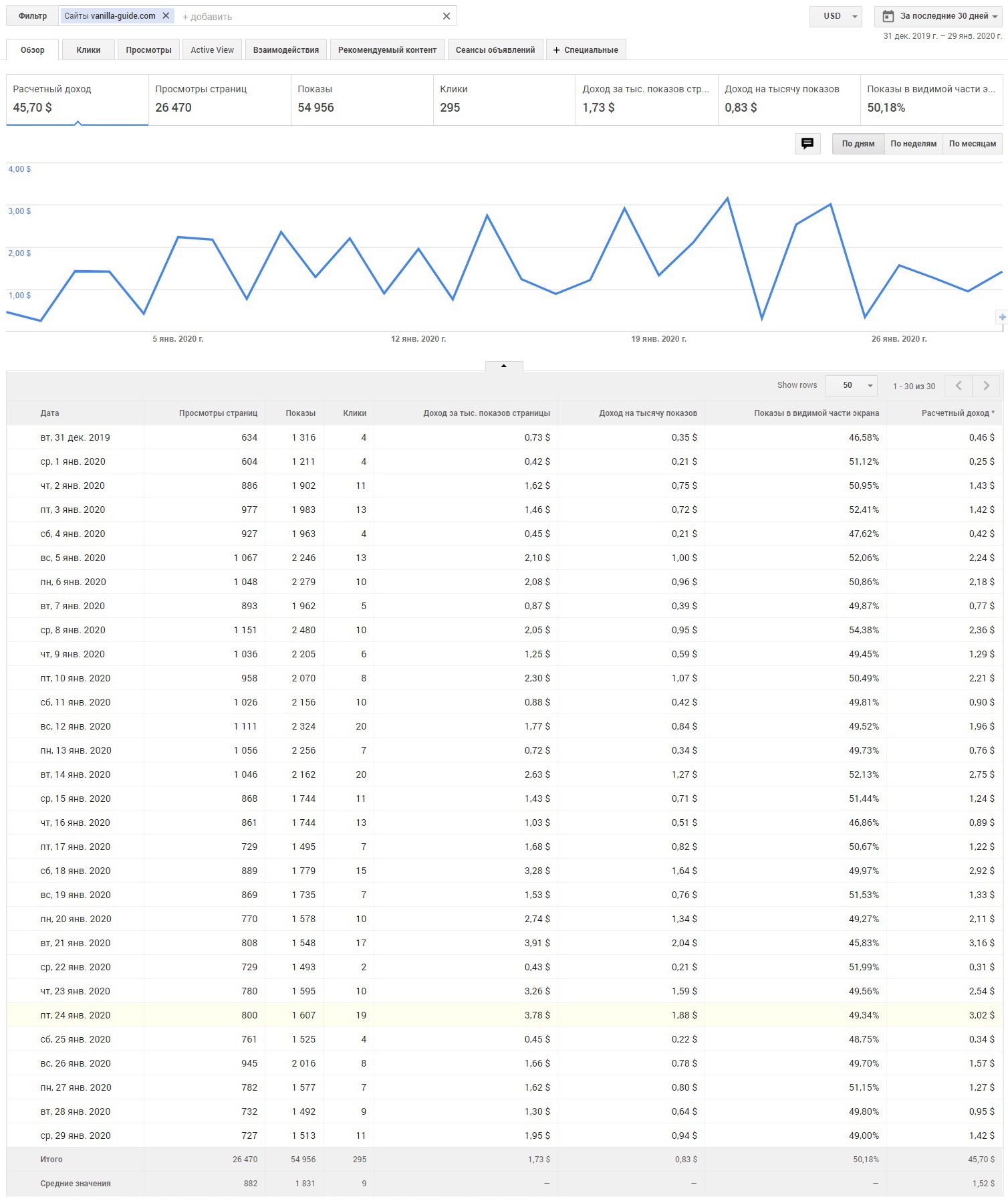Click the 'ср, 8 янв. 2020' date cell
Screen dimensions: 1008x1201
click(x=73, y=630)
